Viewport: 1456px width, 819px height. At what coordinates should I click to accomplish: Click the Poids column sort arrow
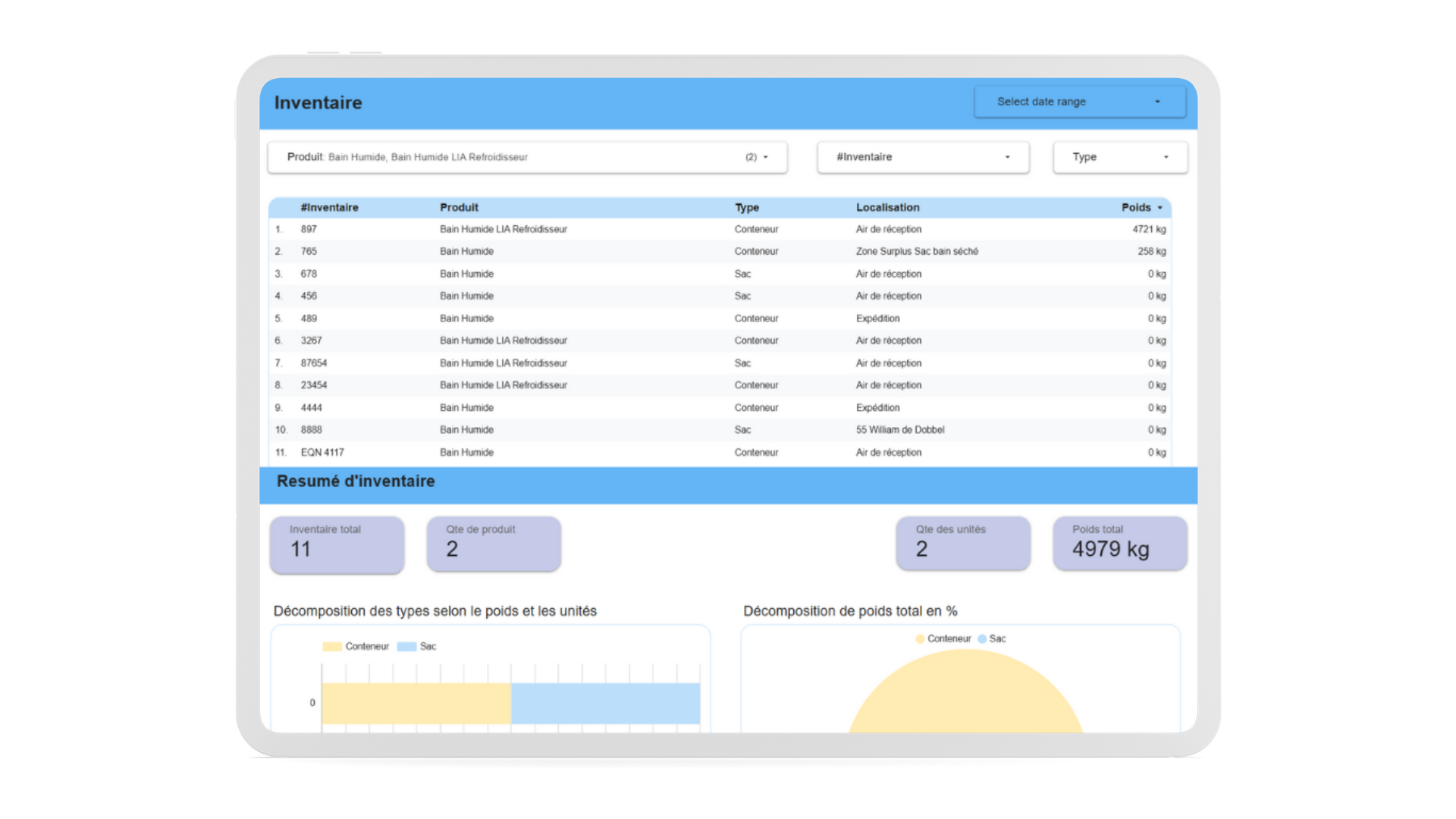click(1159, 208)
